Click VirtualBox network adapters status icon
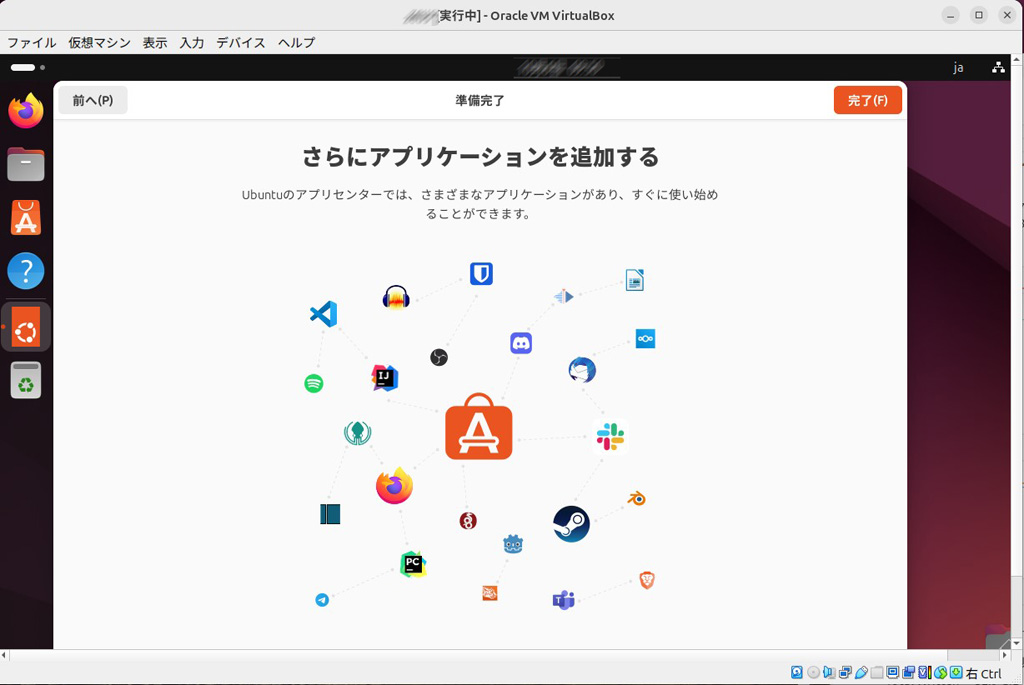Viewport: 1024px width, 685px height. click(x=845, y=673)
